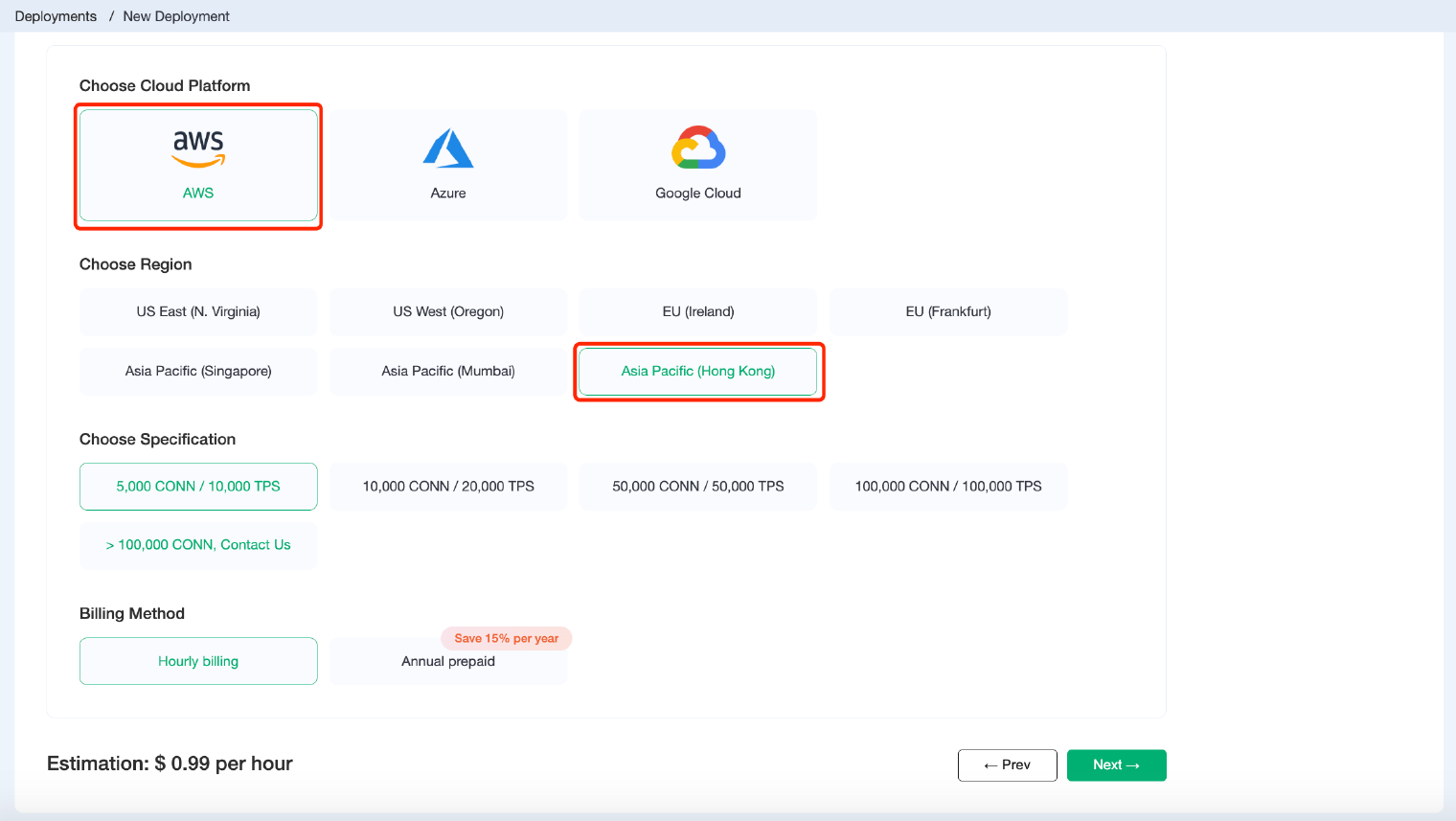Click the Choose Cloud Platform heading

click(165, 85)
